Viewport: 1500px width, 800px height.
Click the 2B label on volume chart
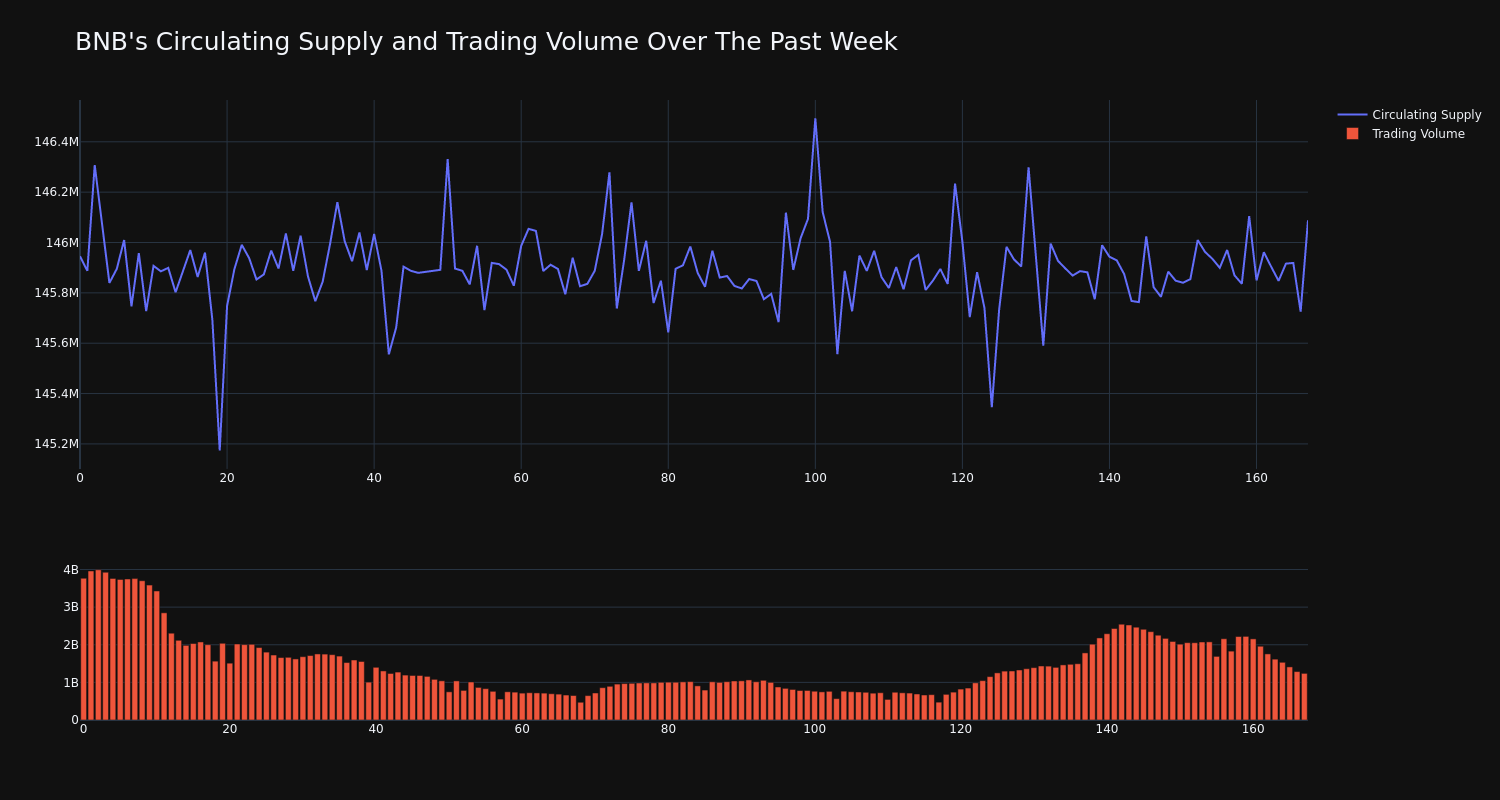click(x=71, y=645)
